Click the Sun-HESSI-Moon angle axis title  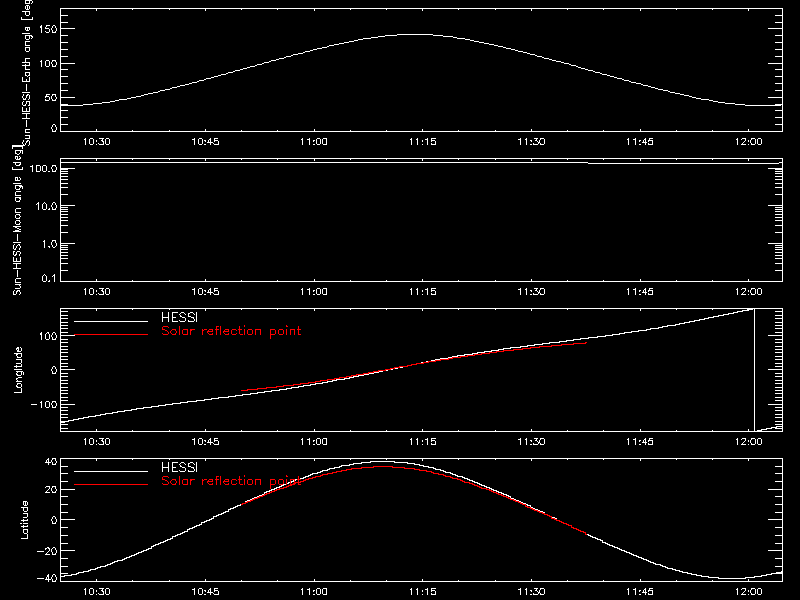[17, 220]
